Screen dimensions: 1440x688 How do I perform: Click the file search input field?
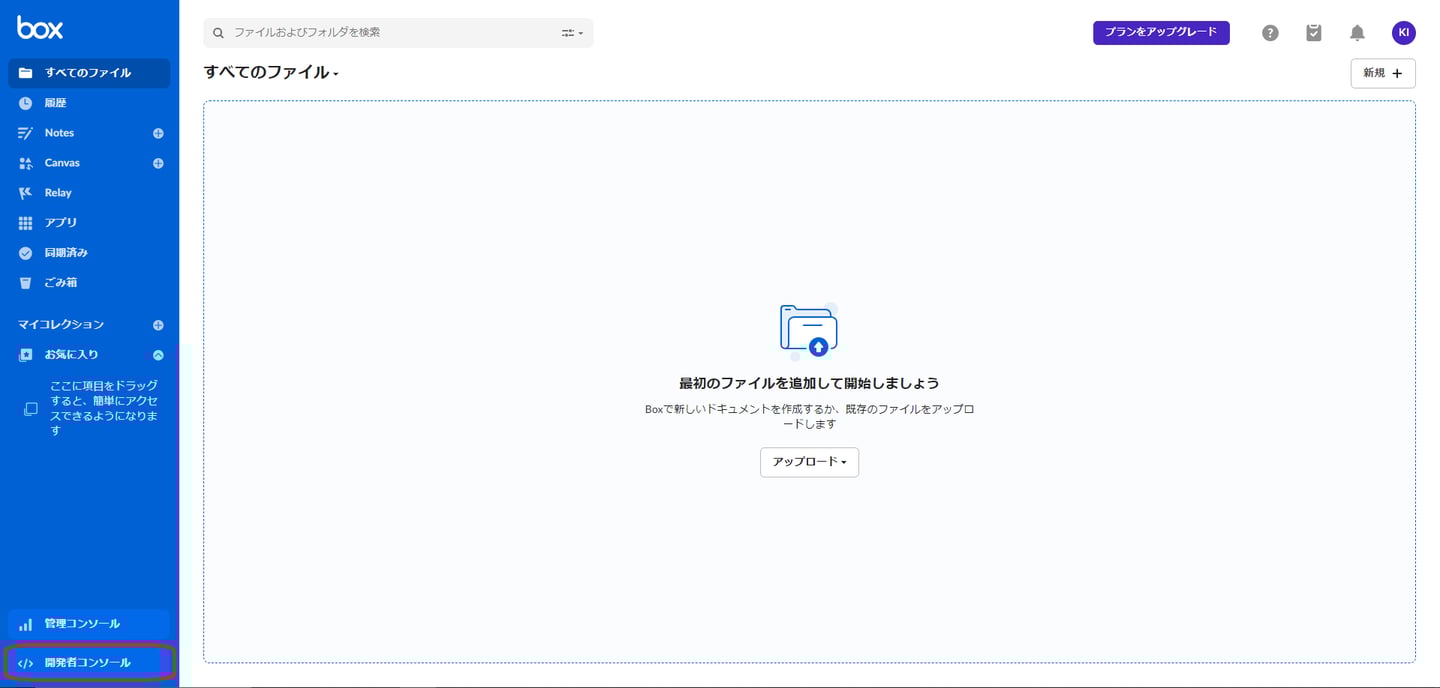tap(390, 32)
